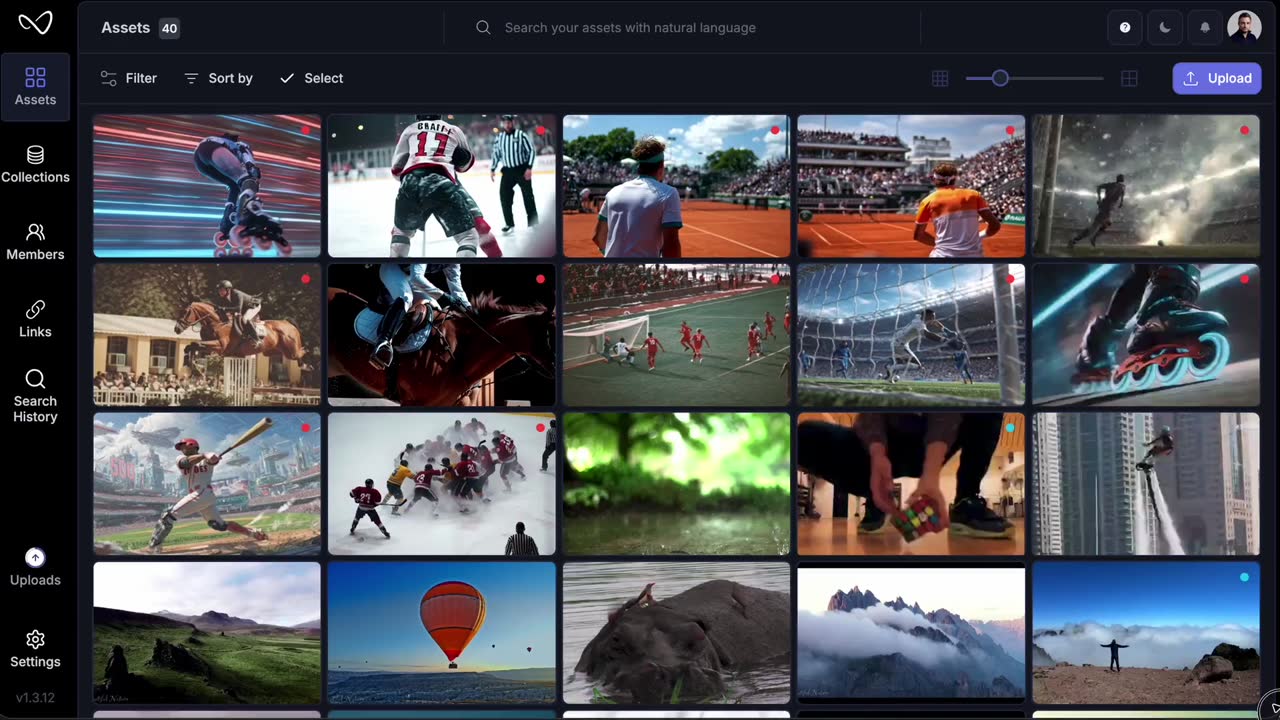The image size is (1280, 720).
Task: Open notifications via the bell icon
Action: point(1204,27)
